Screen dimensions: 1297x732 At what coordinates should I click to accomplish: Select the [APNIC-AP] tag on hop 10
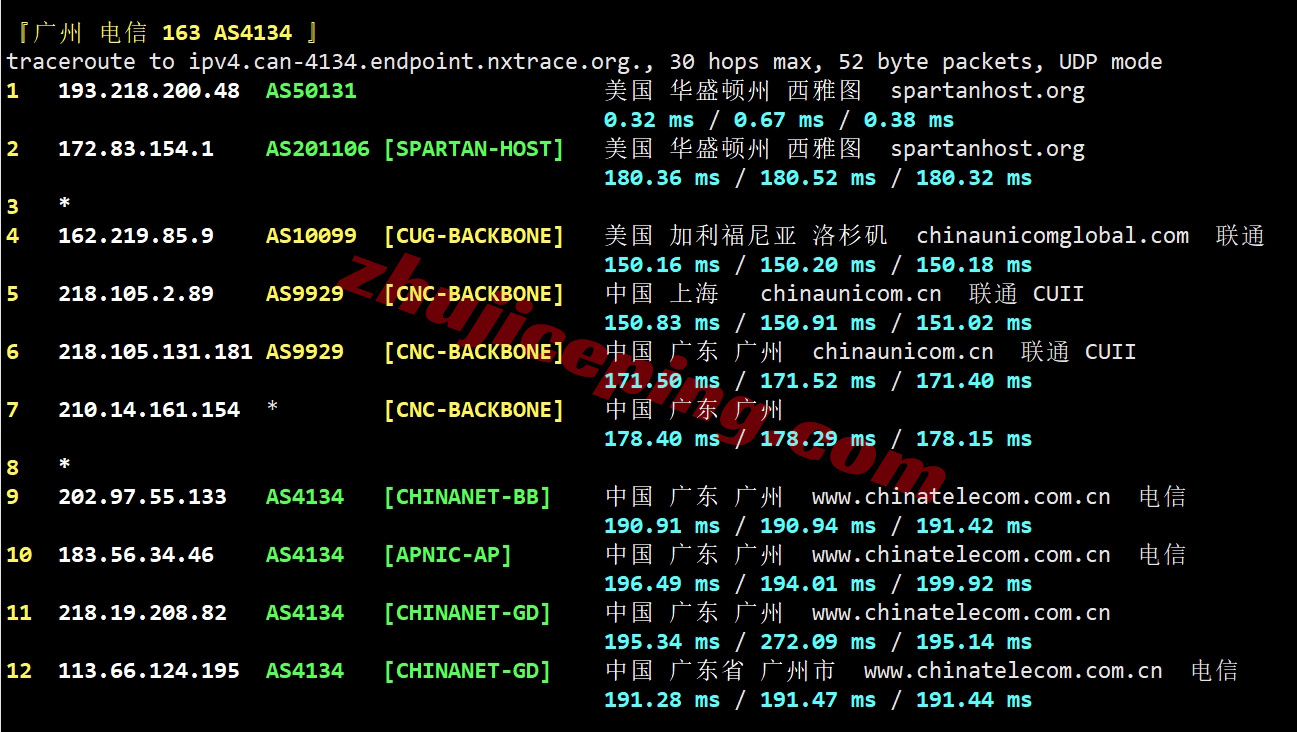[x=448, y=554]
